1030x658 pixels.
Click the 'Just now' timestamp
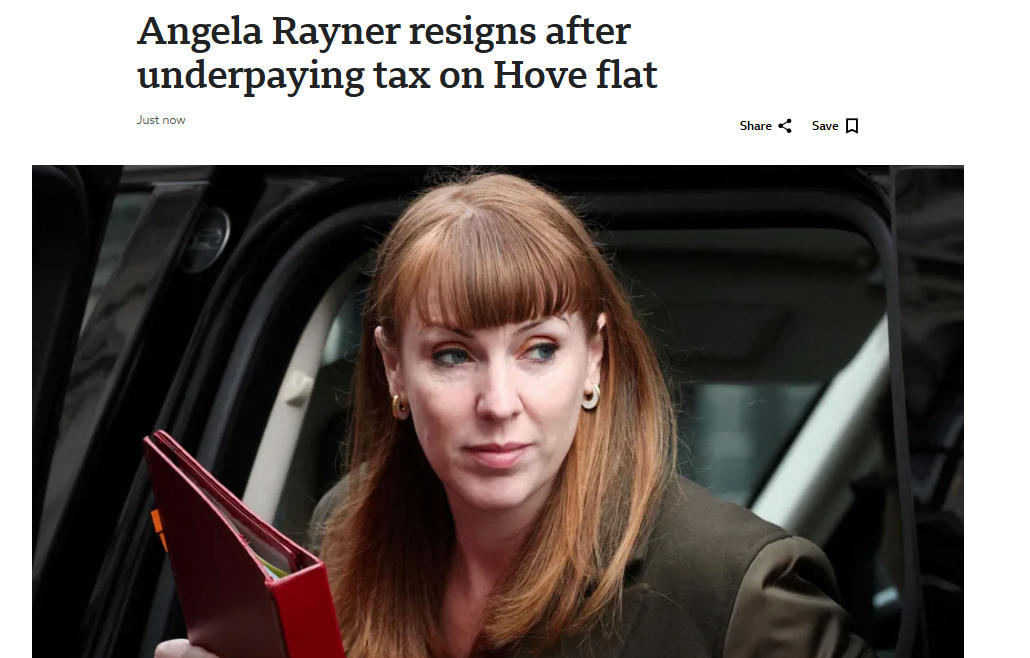click(x=161, y=120)
